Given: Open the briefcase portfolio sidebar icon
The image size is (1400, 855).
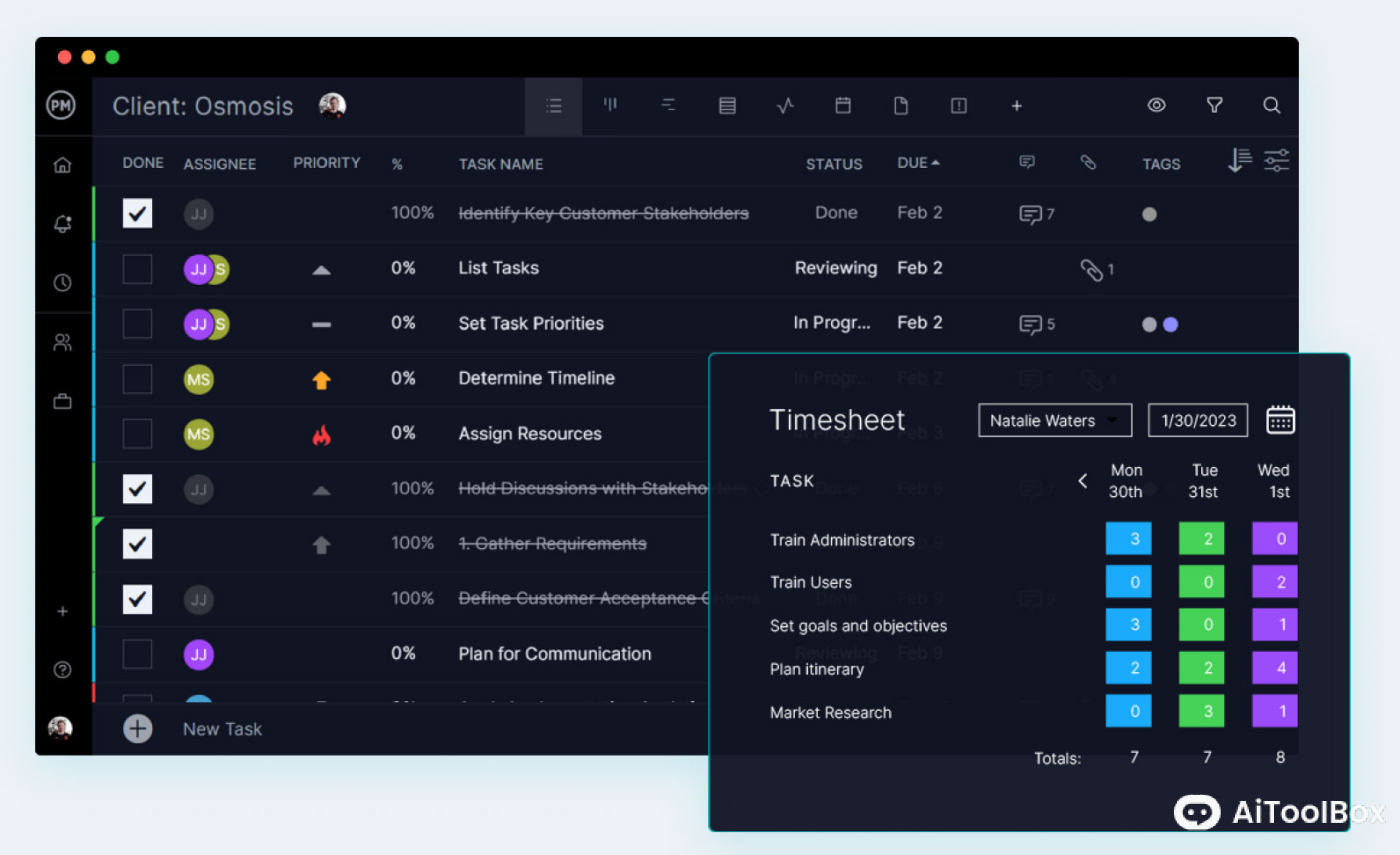Looking at the screenshot, I should pos(62,402).
